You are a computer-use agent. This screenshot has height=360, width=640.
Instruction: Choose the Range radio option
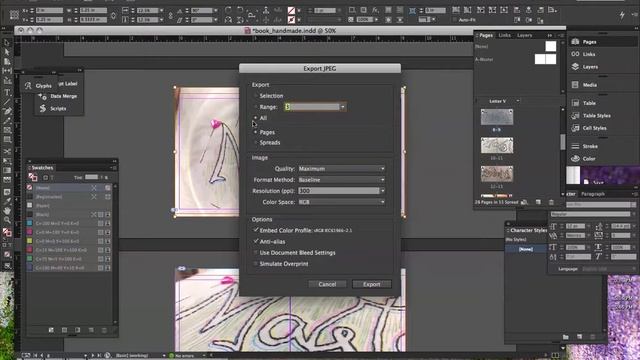tap(256, 107)
